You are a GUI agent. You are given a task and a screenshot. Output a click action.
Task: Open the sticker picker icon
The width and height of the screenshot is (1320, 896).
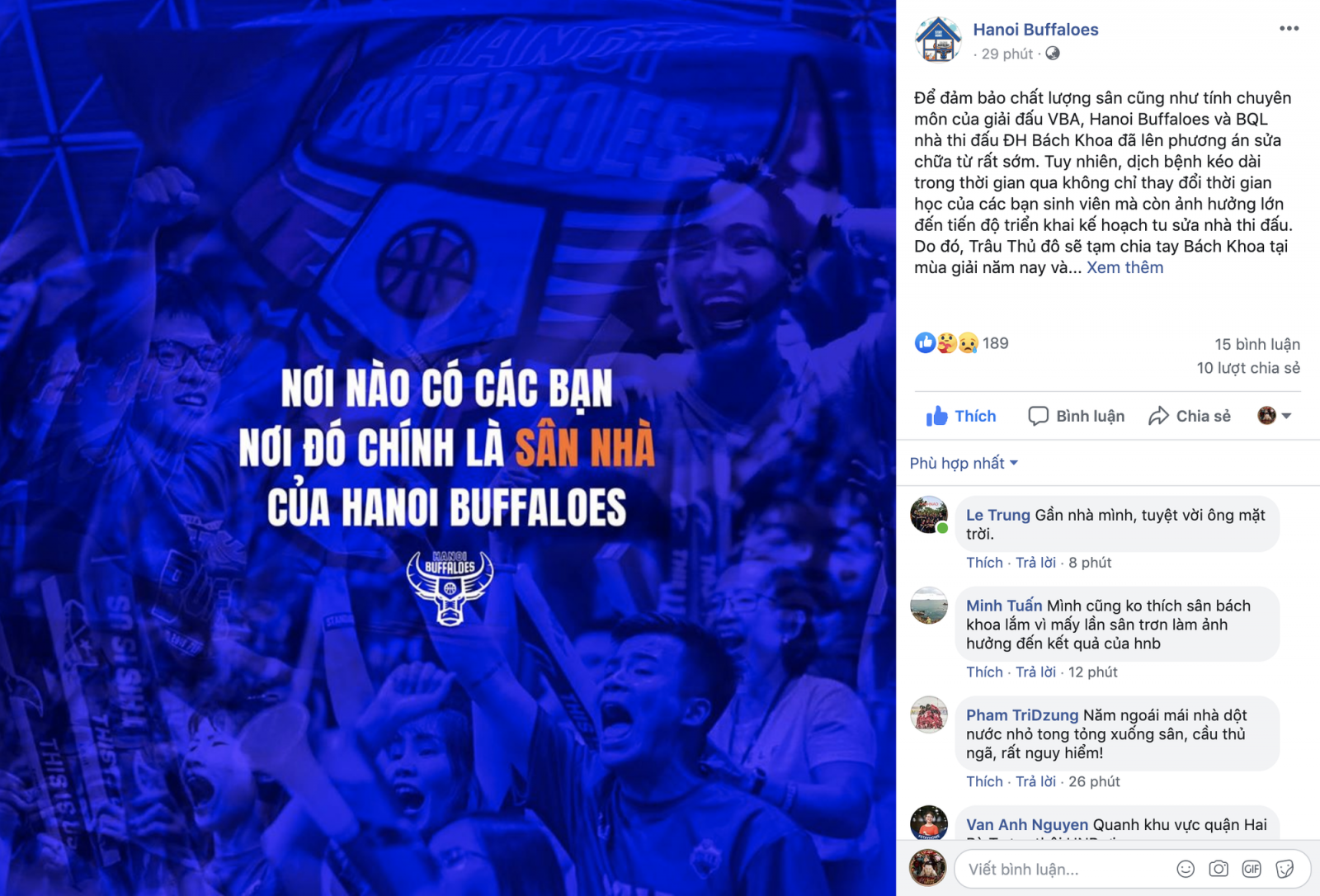pyautogui.click(x=1285, y=869)
